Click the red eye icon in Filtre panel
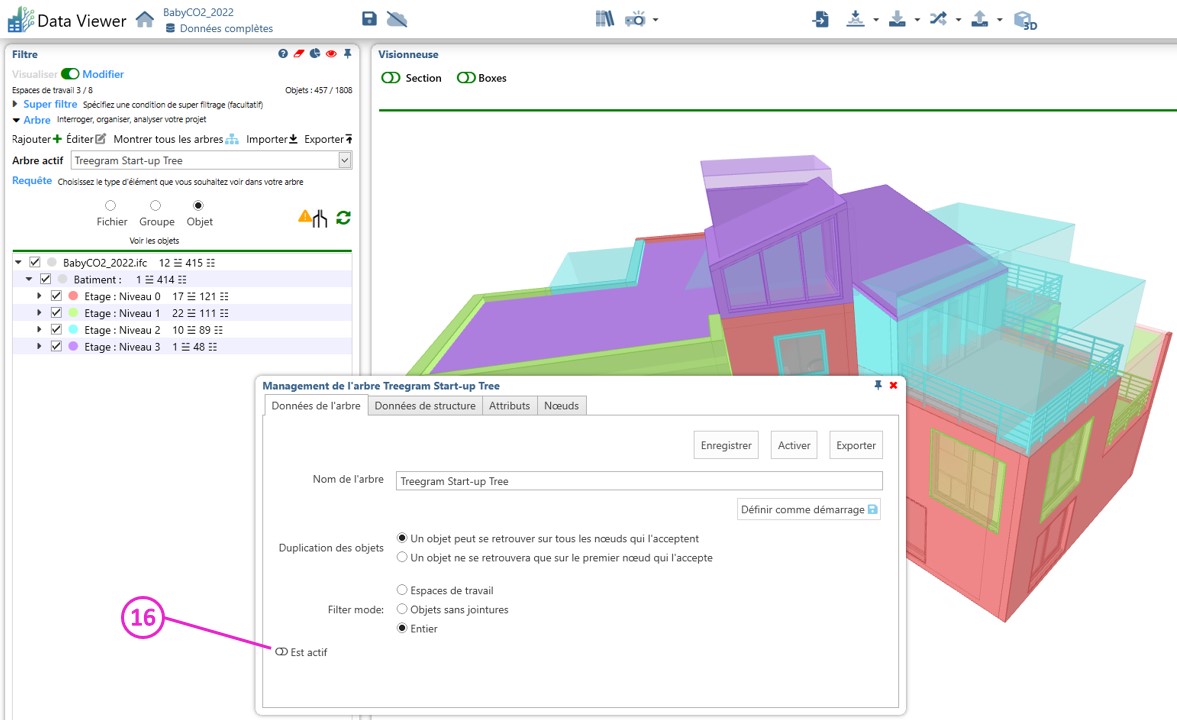Viewport: 1177px width, 720px height. (x=331, y=54)
